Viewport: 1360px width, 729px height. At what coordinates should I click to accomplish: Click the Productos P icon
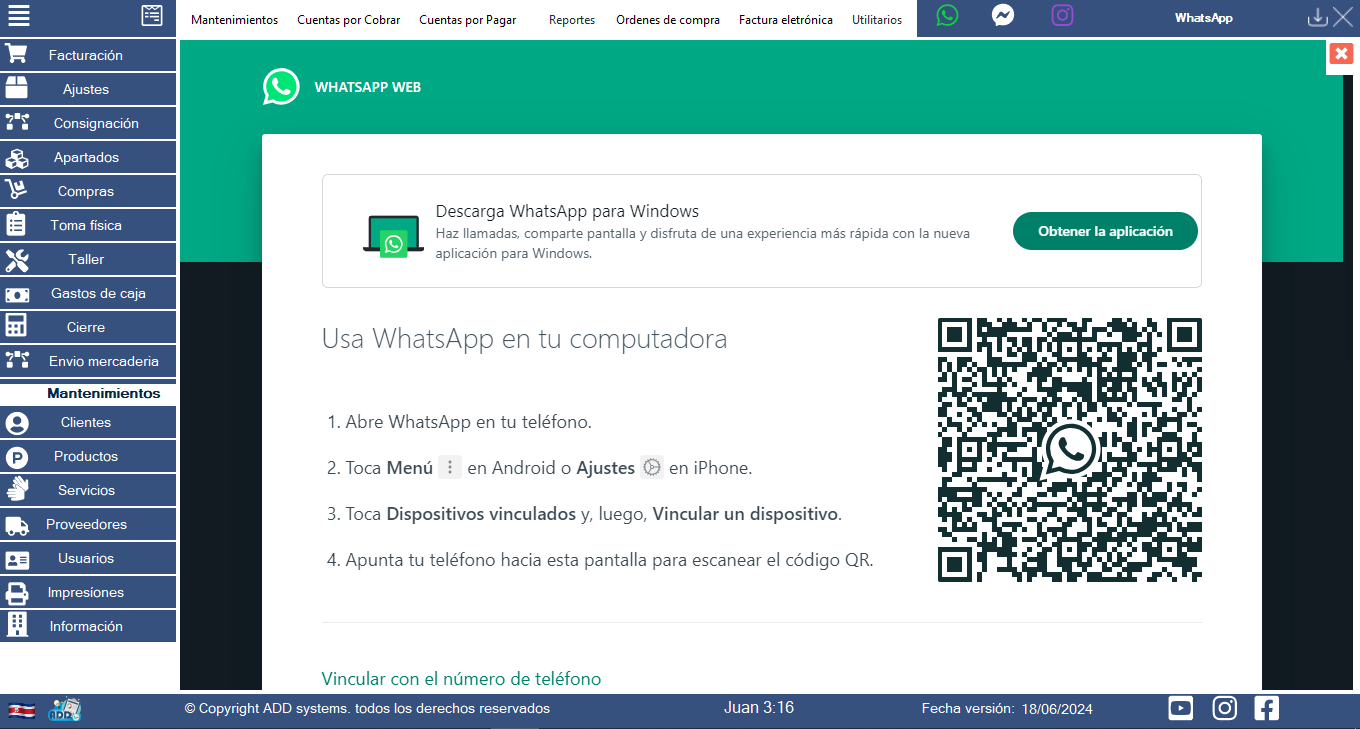[x=17, y=457]
